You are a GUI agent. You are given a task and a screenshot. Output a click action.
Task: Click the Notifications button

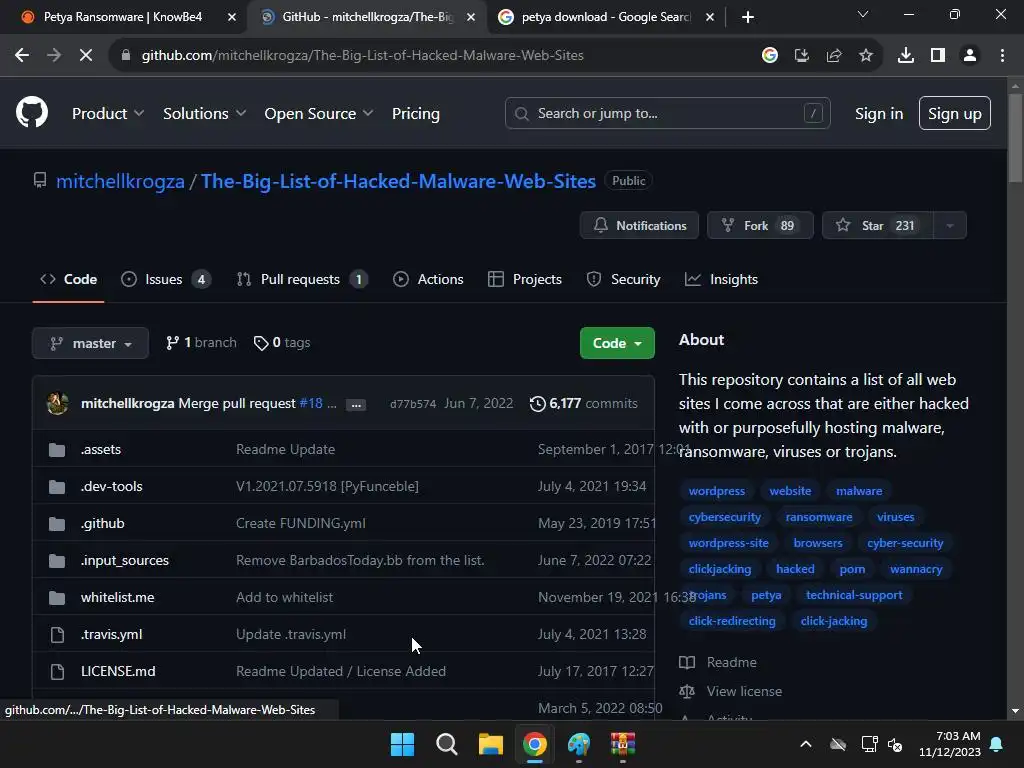point(639,225)
